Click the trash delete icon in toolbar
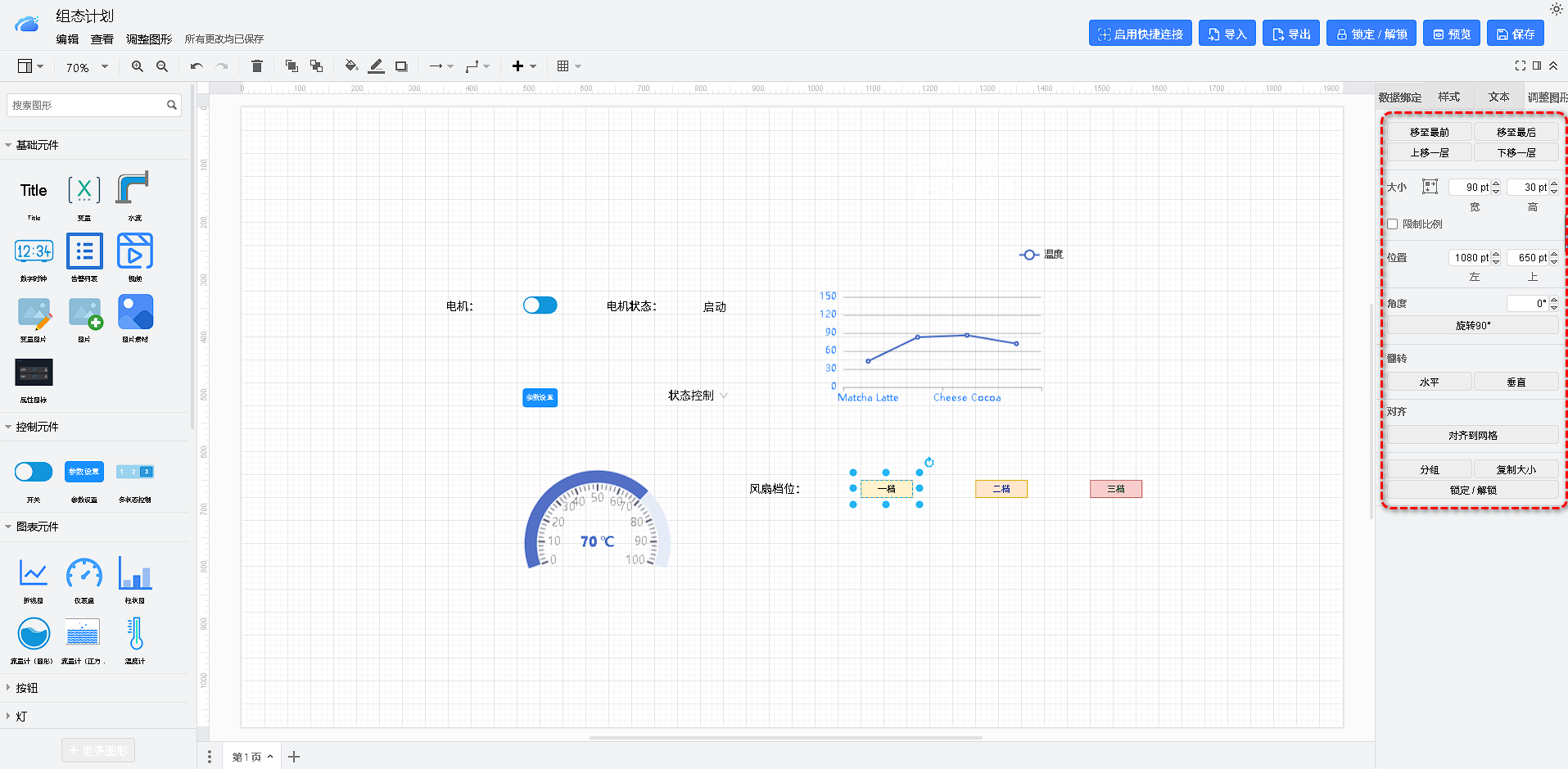 tap(256, 66)
